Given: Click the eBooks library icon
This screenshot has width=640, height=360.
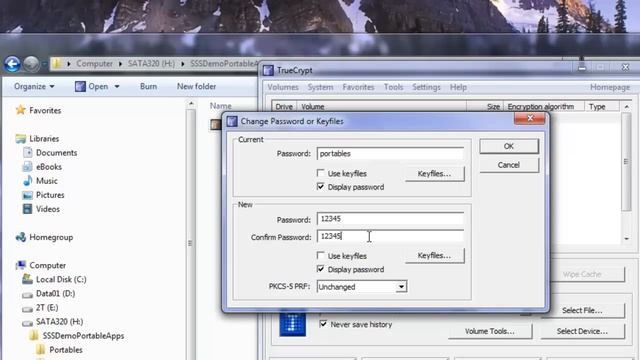Looking at the screenshot, I should (x=27, y=167).
